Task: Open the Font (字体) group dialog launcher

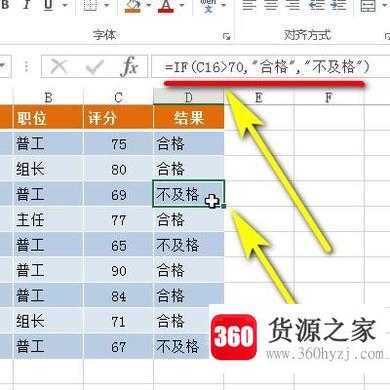Action: pos(227,36)
